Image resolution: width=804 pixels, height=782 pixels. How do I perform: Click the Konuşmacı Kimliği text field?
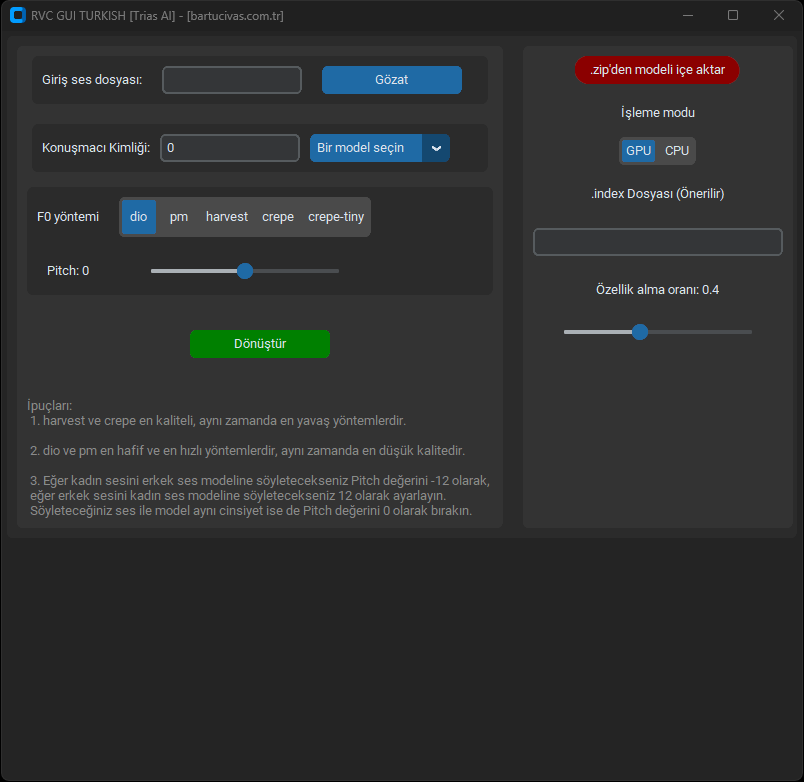(230, 148)
